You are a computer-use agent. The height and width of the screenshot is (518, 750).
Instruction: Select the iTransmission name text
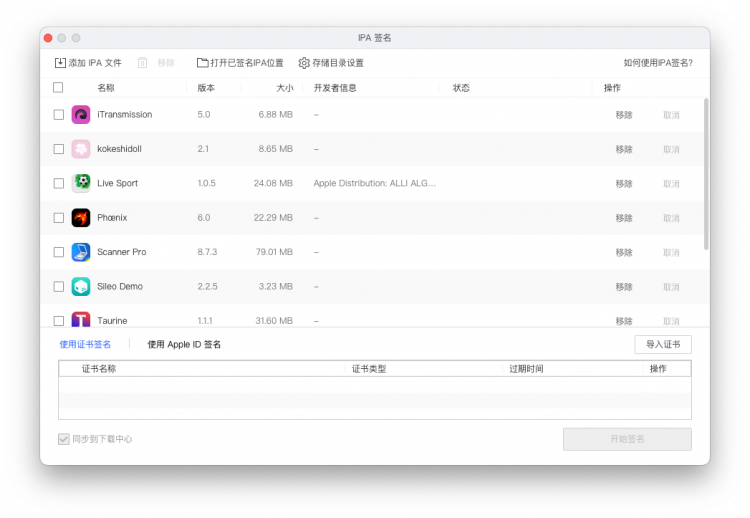pyautogui.click(x=124, y=114)
